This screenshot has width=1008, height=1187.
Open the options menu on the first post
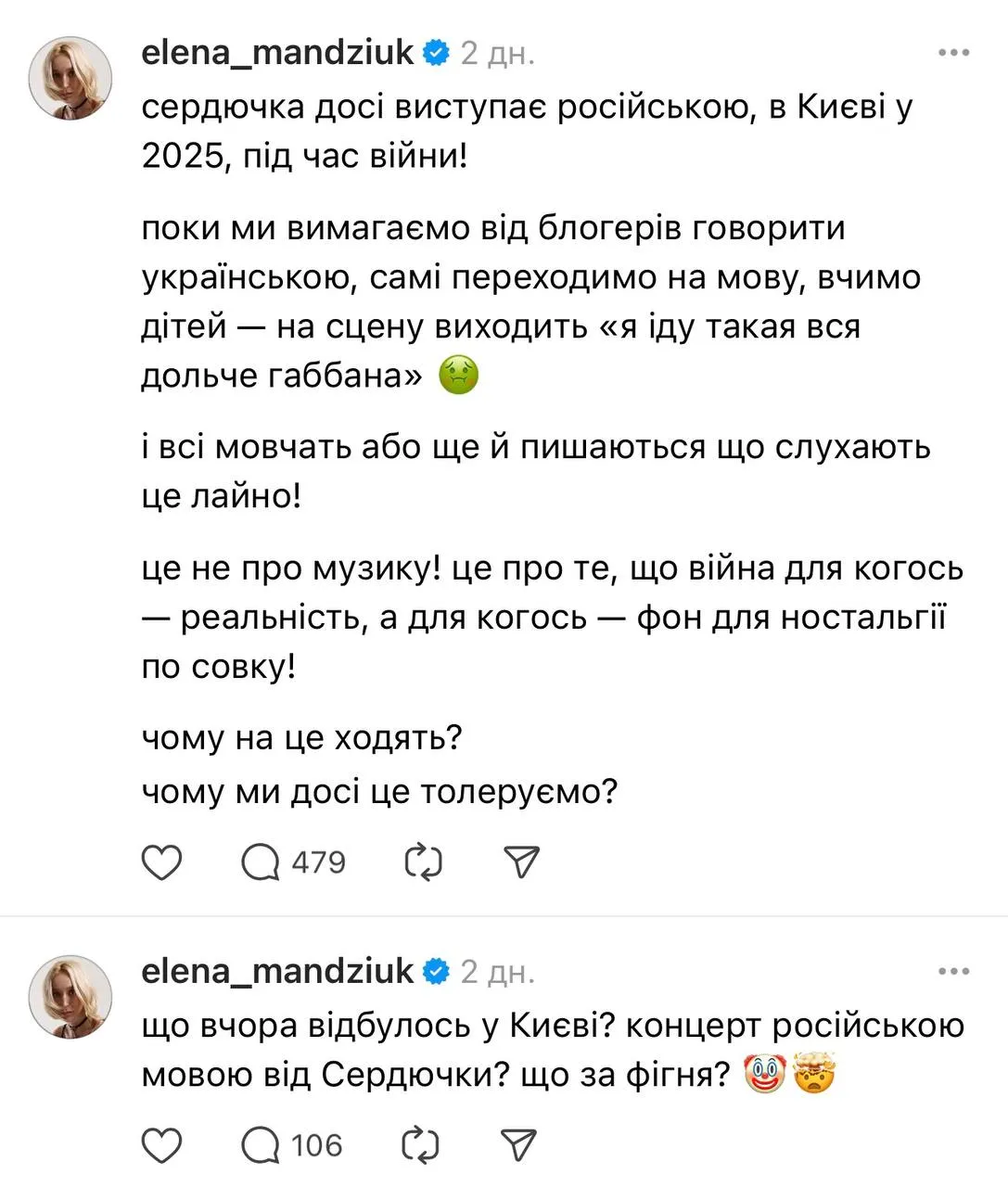point(953,53)
